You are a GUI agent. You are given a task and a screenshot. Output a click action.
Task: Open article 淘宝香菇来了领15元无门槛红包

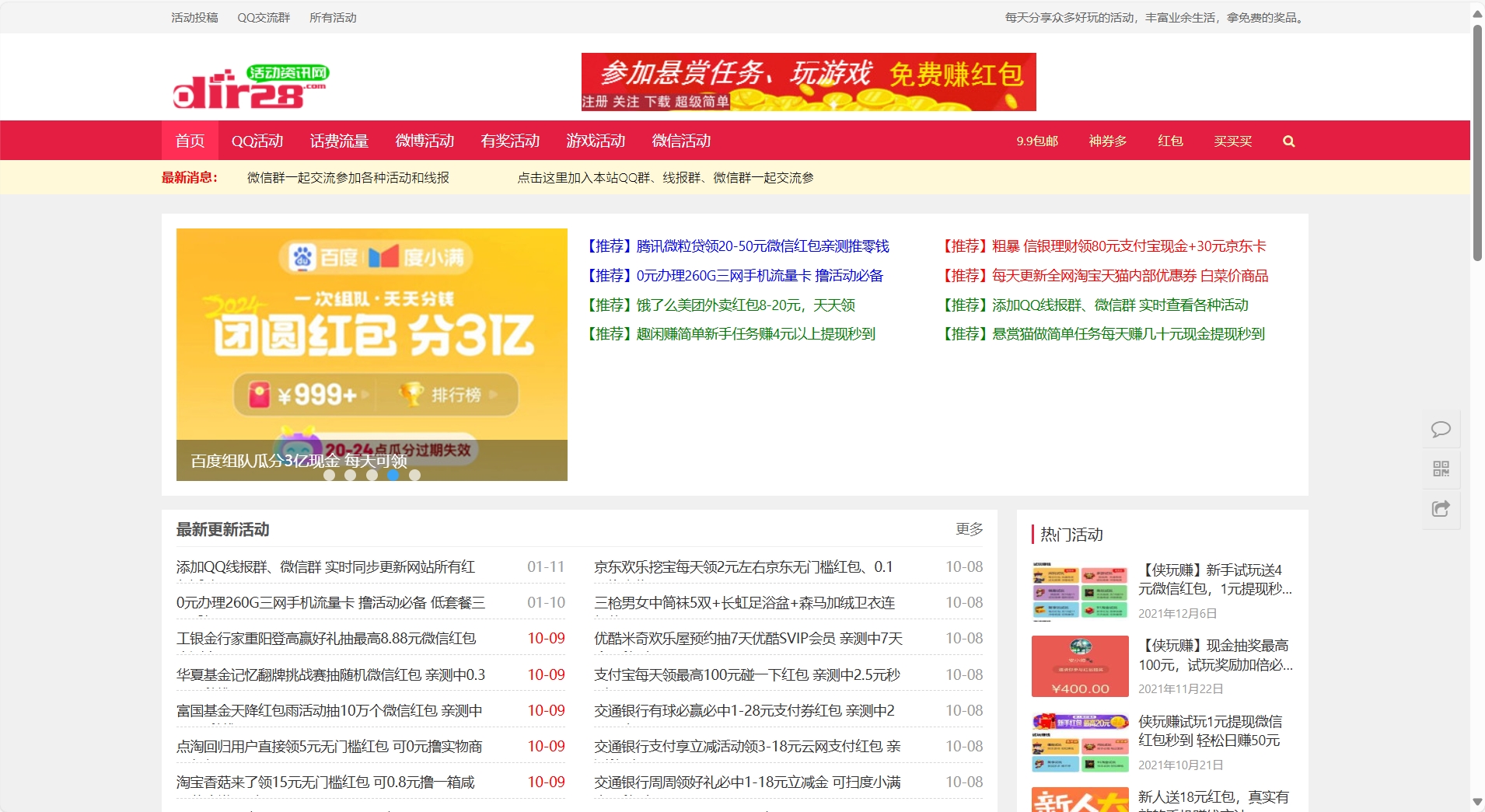326,782
